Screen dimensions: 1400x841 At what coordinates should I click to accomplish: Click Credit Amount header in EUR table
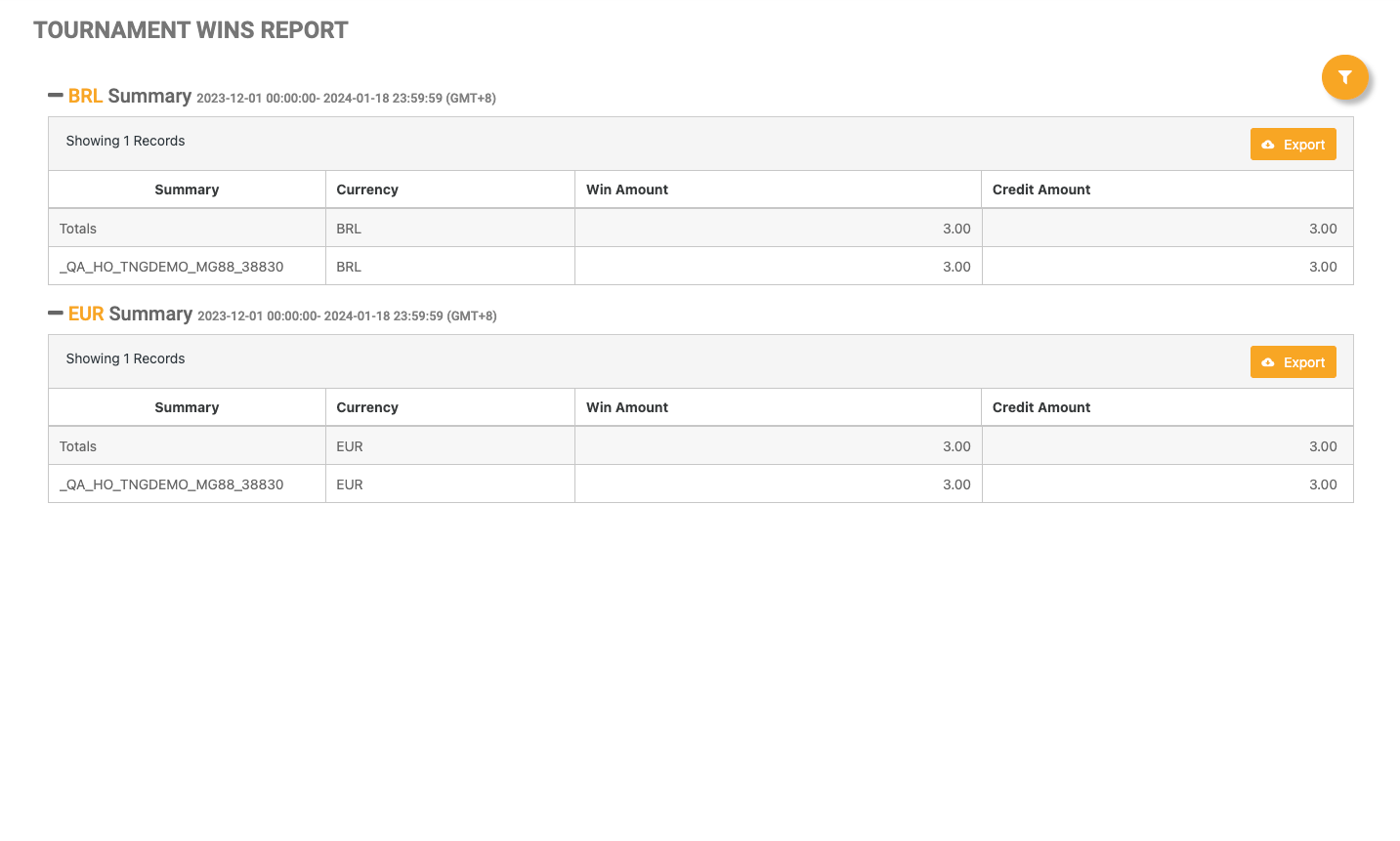1041,407
